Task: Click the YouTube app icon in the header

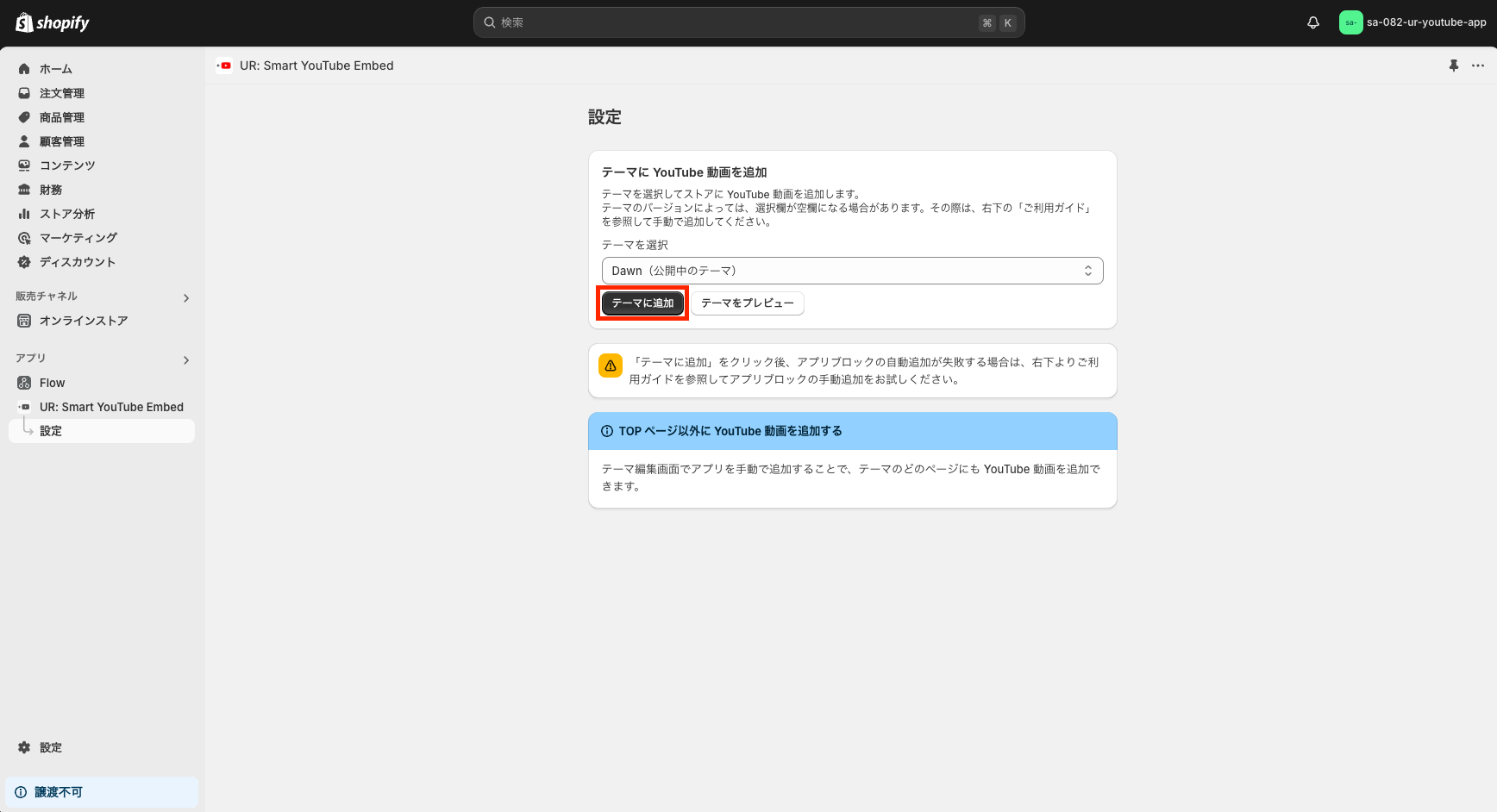Action: pyautogui.click(x=223, y=66)
